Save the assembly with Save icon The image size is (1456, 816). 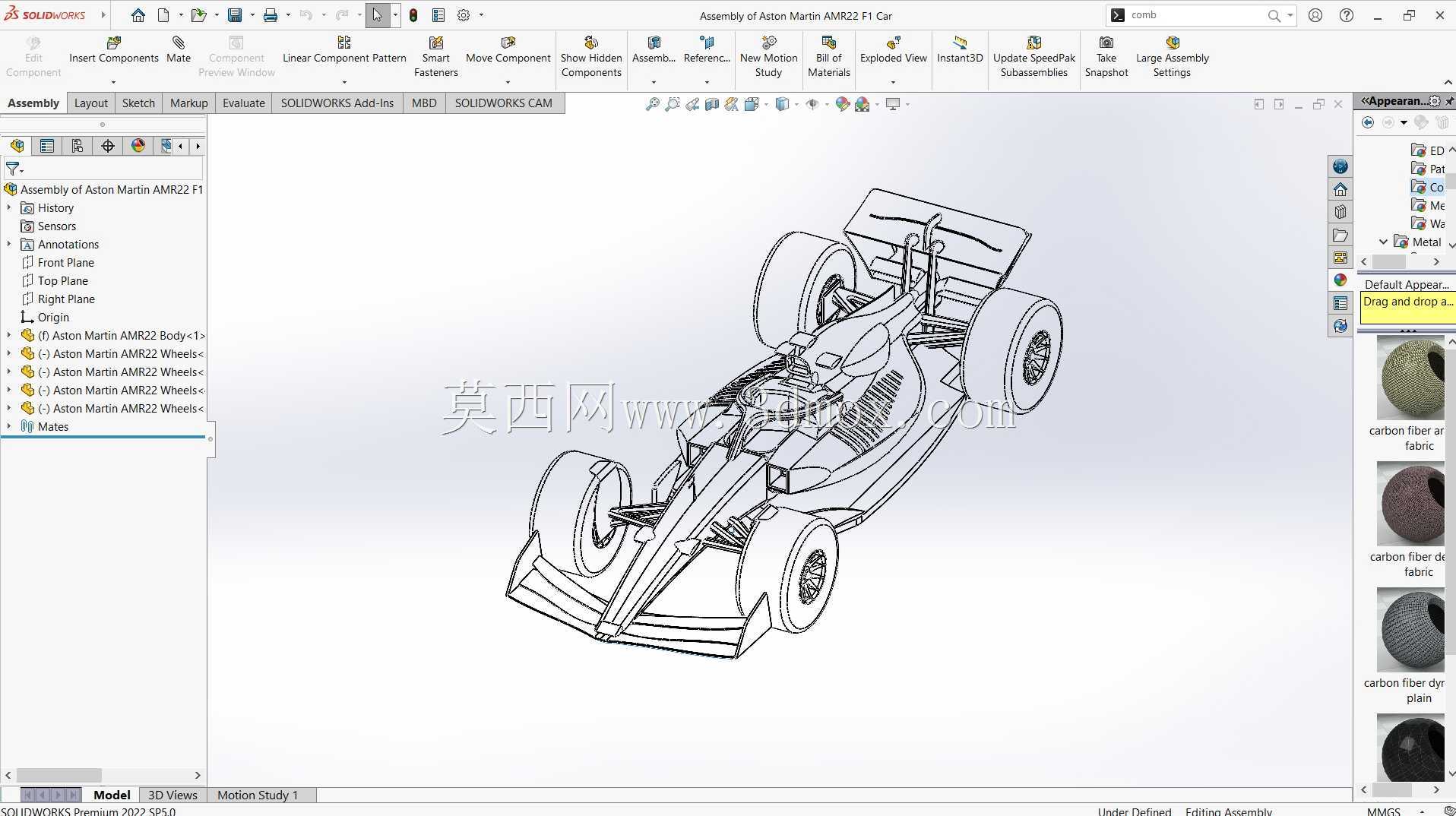pos(235,15)
